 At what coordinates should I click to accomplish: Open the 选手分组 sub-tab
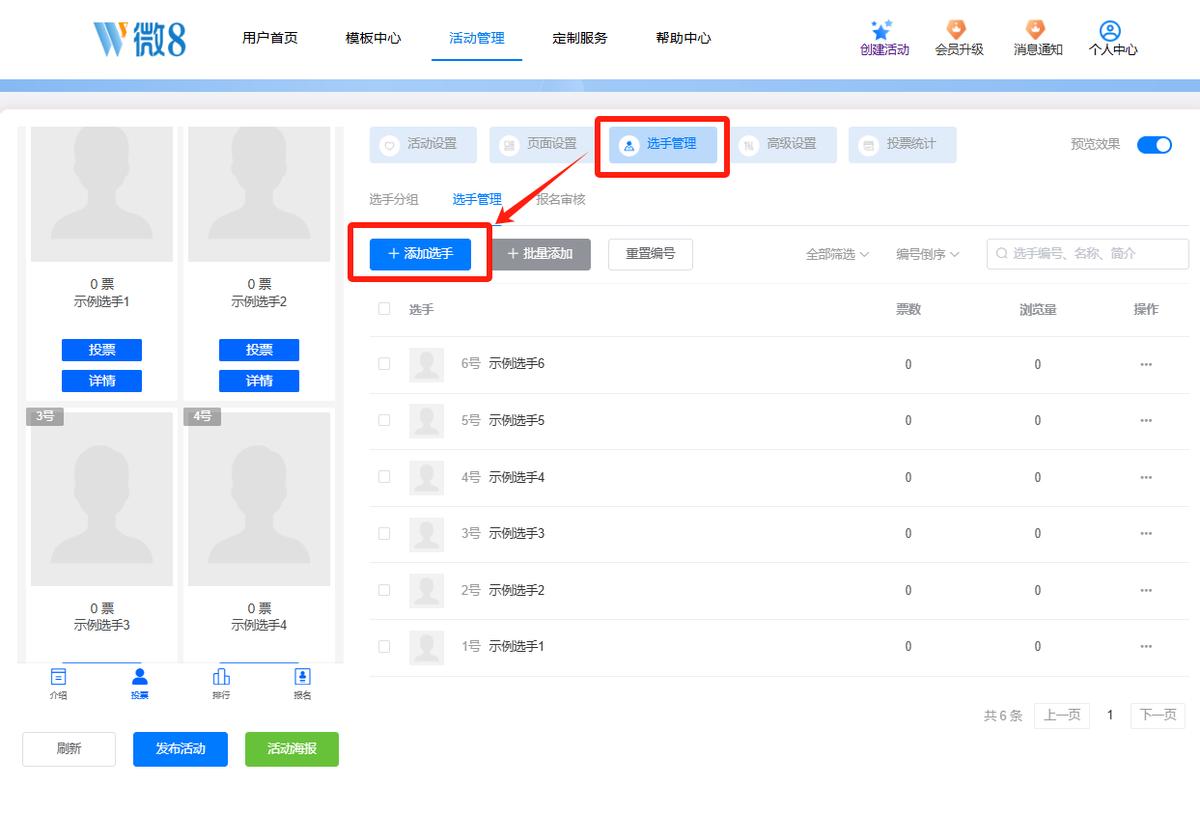394,200
